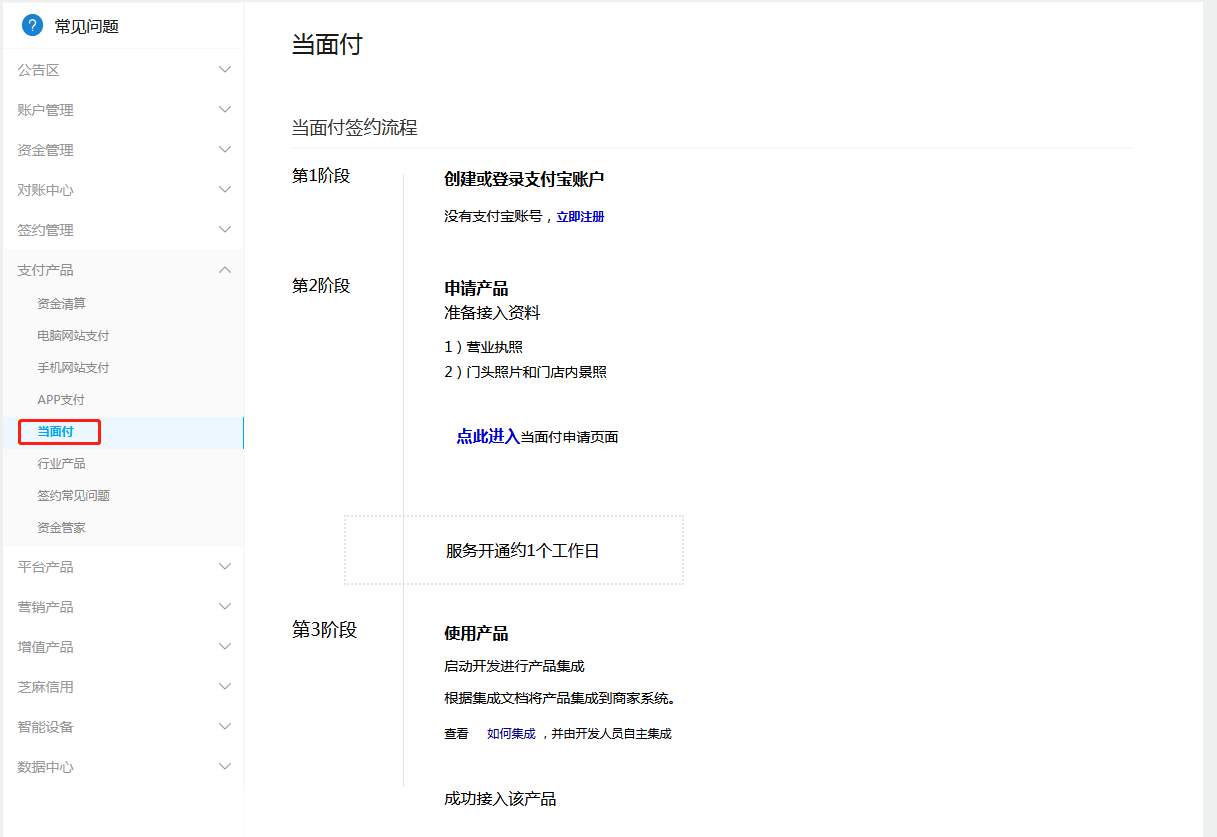Click the 营销产品 menu label
1217x837 pixels.
tap(45, 607)
